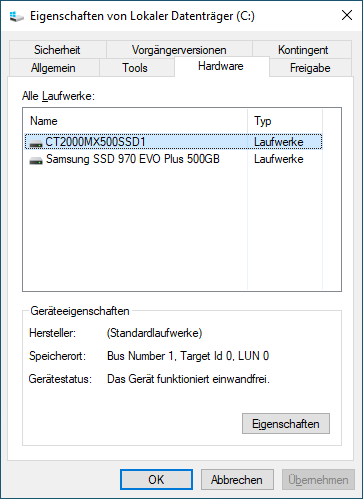363x499 pixels.
Task: Click the Übernehmen button
Action: (x=318, y=480)
